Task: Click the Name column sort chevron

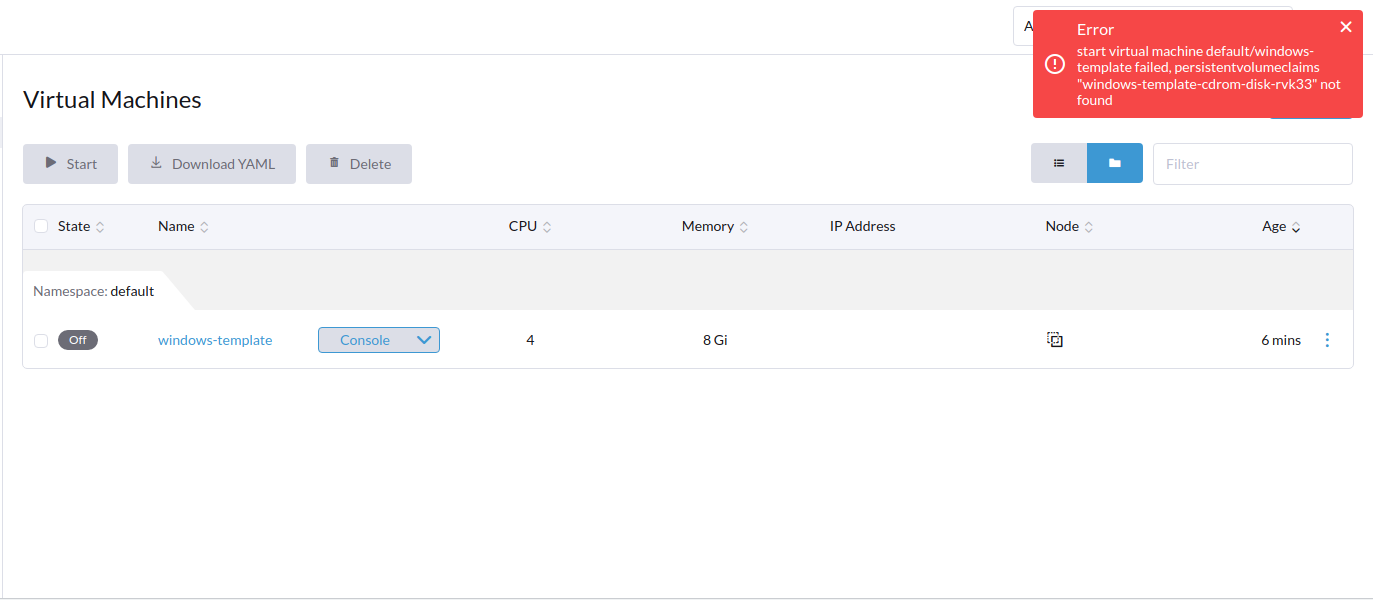Action: point(203,226)
